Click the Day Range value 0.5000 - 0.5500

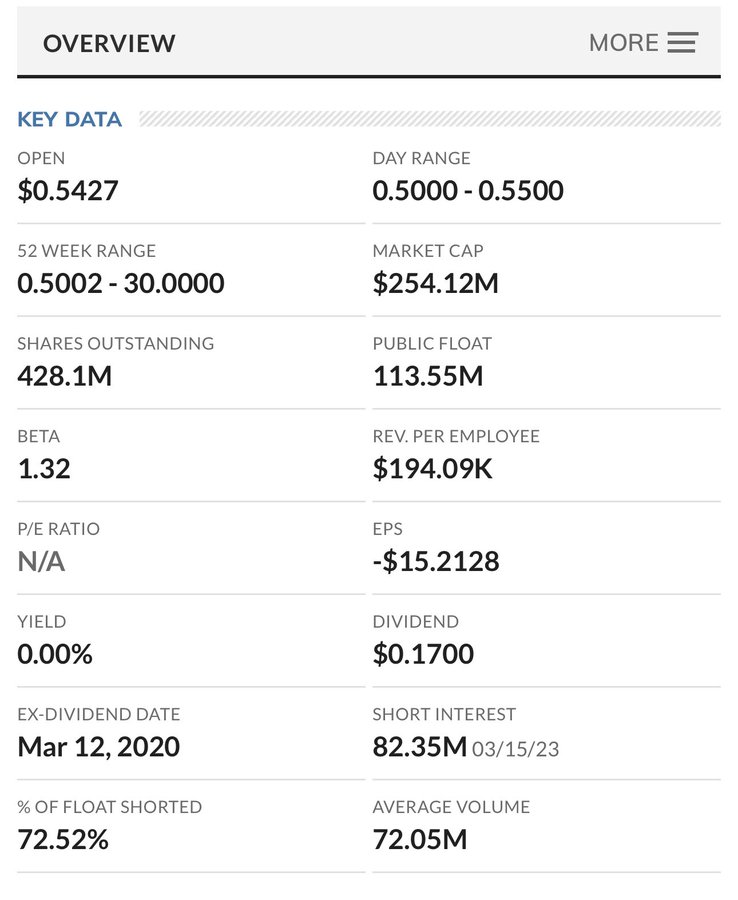(468, 190)
